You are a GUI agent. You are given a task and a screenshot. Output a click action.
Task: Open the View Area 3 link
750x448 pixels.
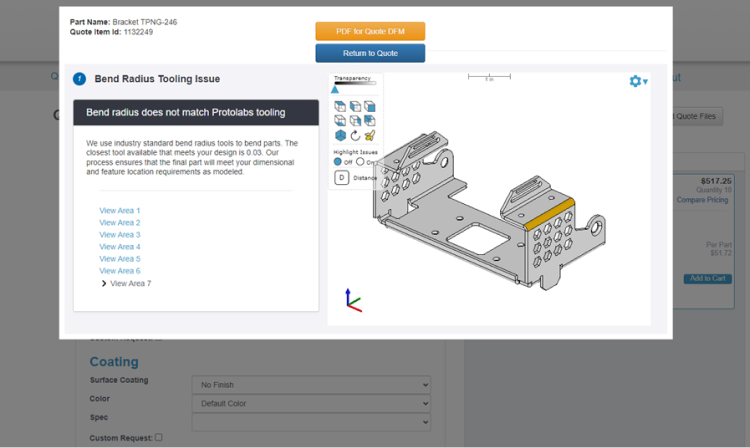(120, 235)
